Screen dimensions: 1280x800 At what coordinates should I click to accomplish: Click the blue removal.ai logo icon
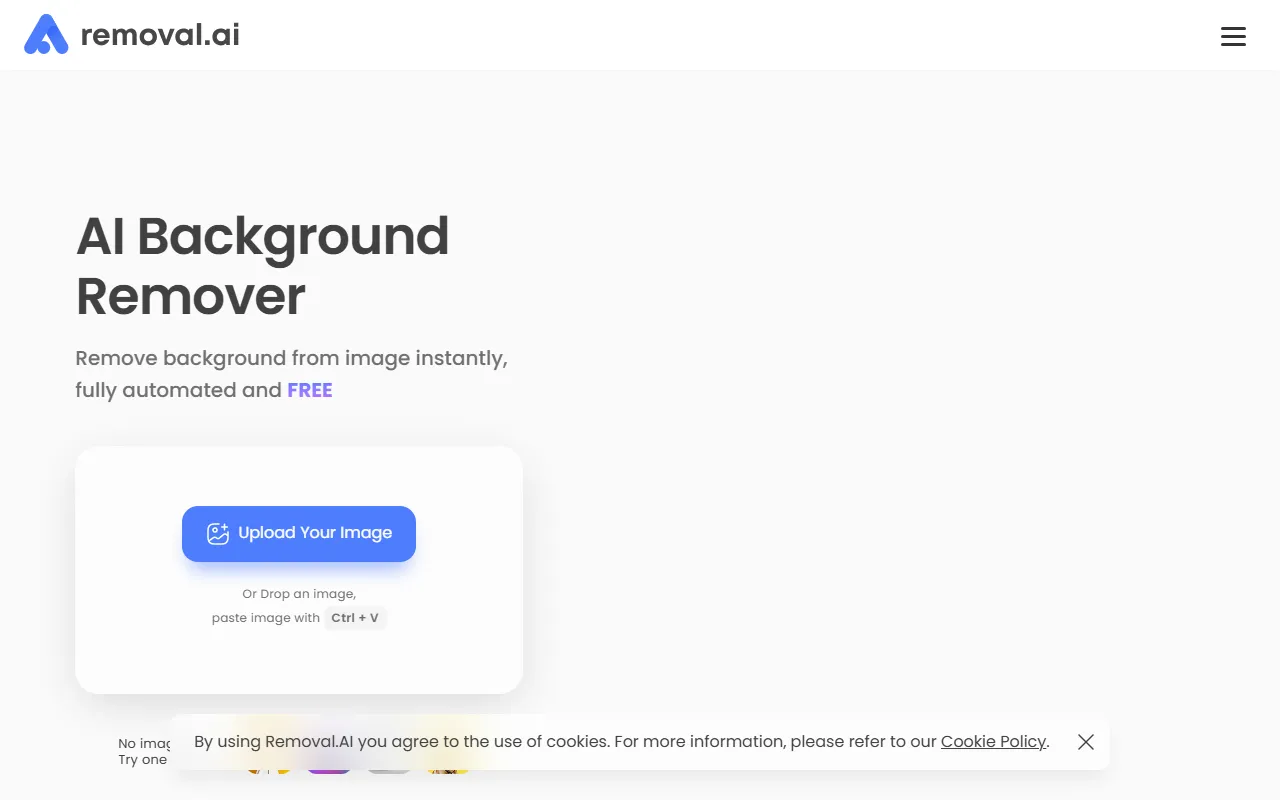coord(46,34)
